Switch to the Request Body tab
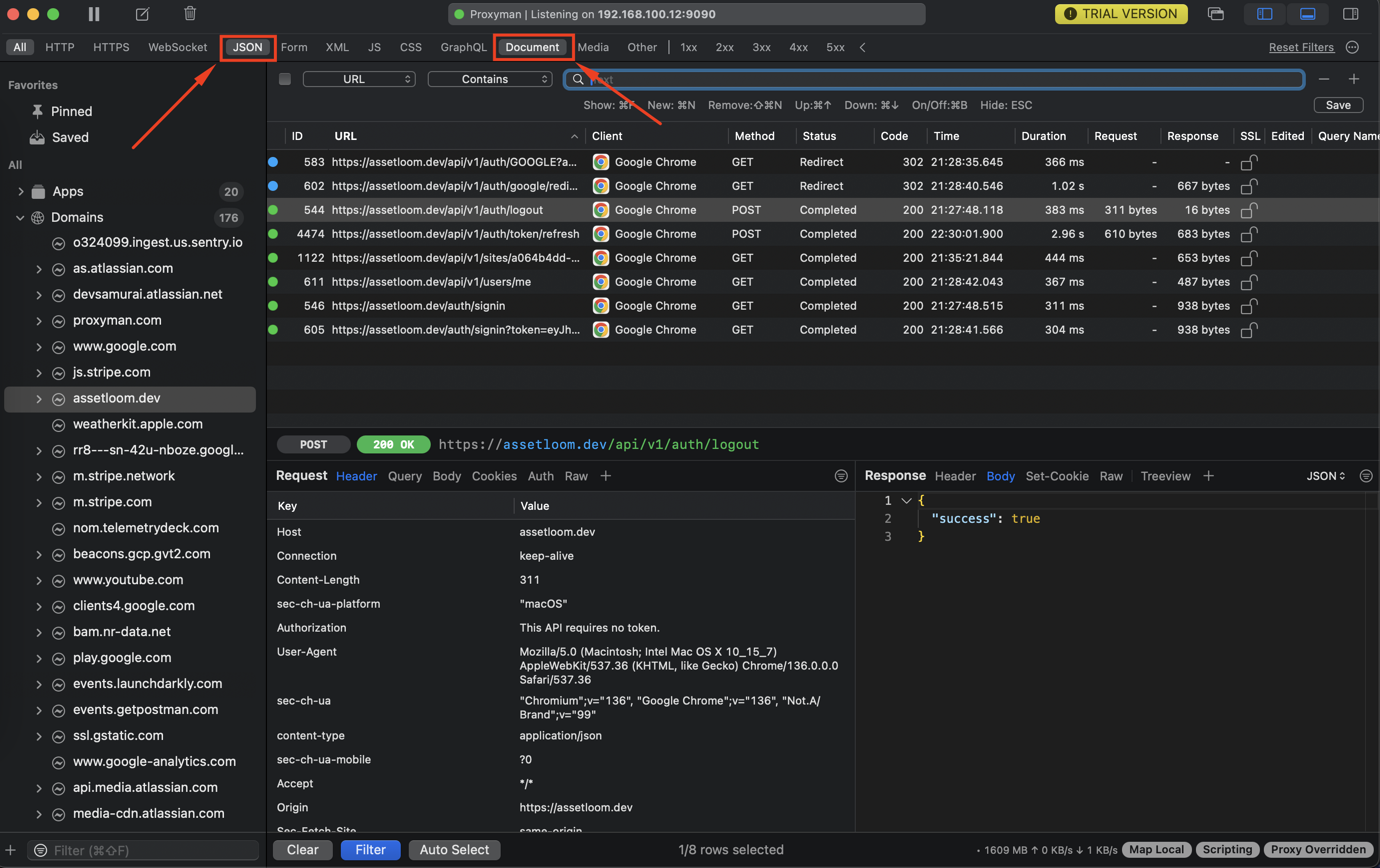The height and width of the screenshot is (868, 1380). coord(447,476)
